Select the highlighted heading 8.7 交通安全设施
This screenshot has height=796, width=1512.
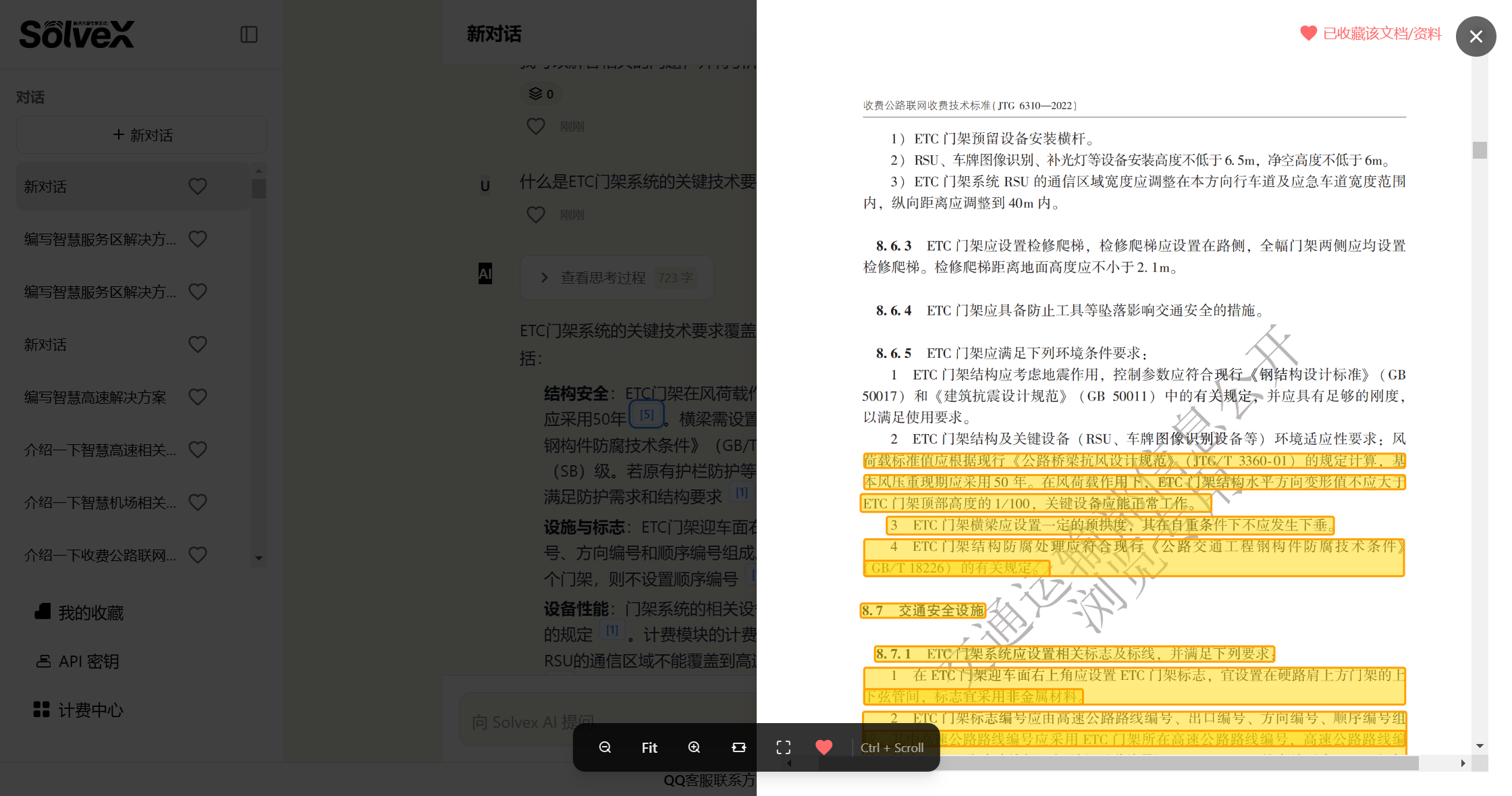(923, 610)
